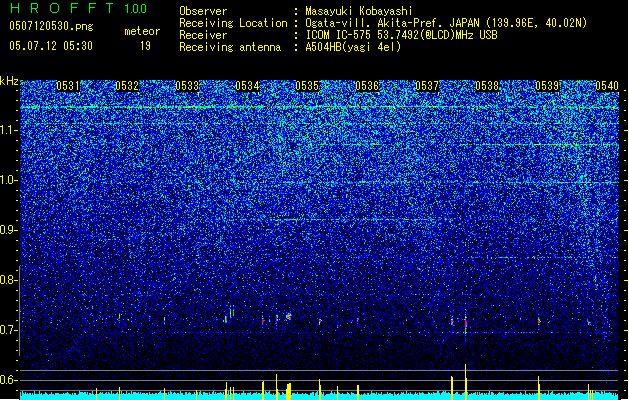Click the 0535 time marker
Viewport: 629px width, 400px height.
[x=307, y=86]
